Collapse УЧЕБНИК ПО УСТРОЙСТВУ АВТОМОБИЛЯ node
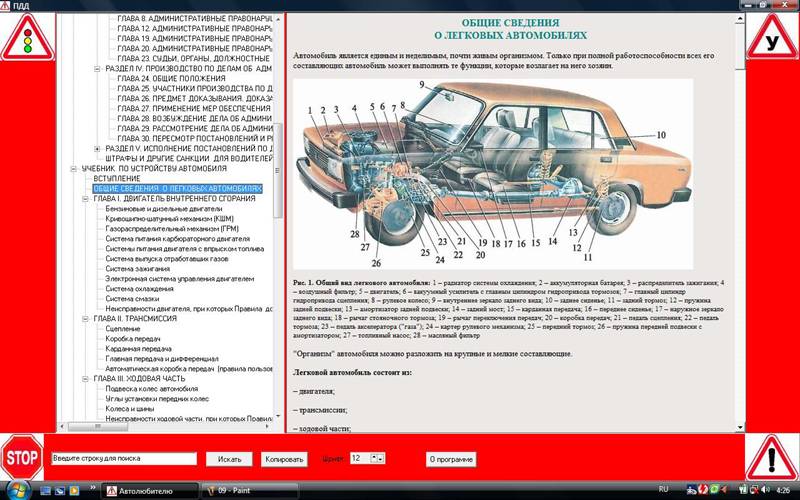 coord(73,168)
